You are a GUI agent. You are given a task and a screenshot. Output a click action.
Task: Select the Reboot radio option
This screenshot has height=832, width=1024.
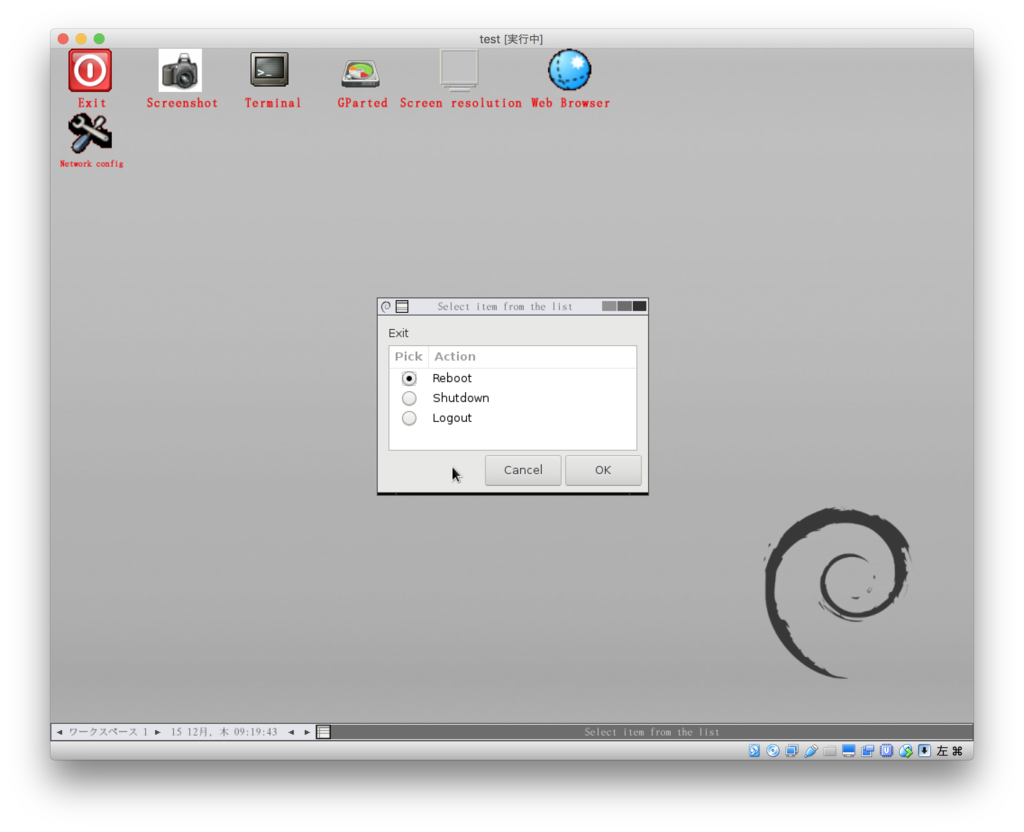point(409,378)
